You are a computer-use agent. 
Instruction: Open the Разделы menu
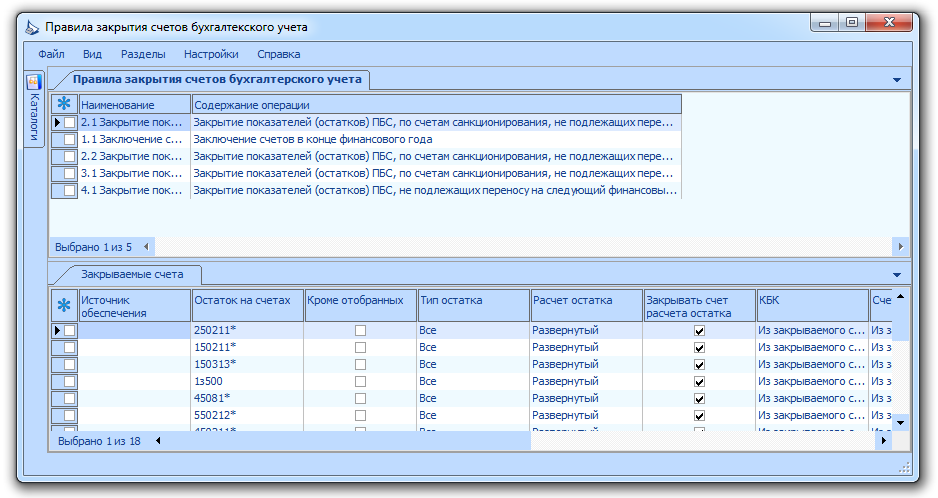click(143, 54)
